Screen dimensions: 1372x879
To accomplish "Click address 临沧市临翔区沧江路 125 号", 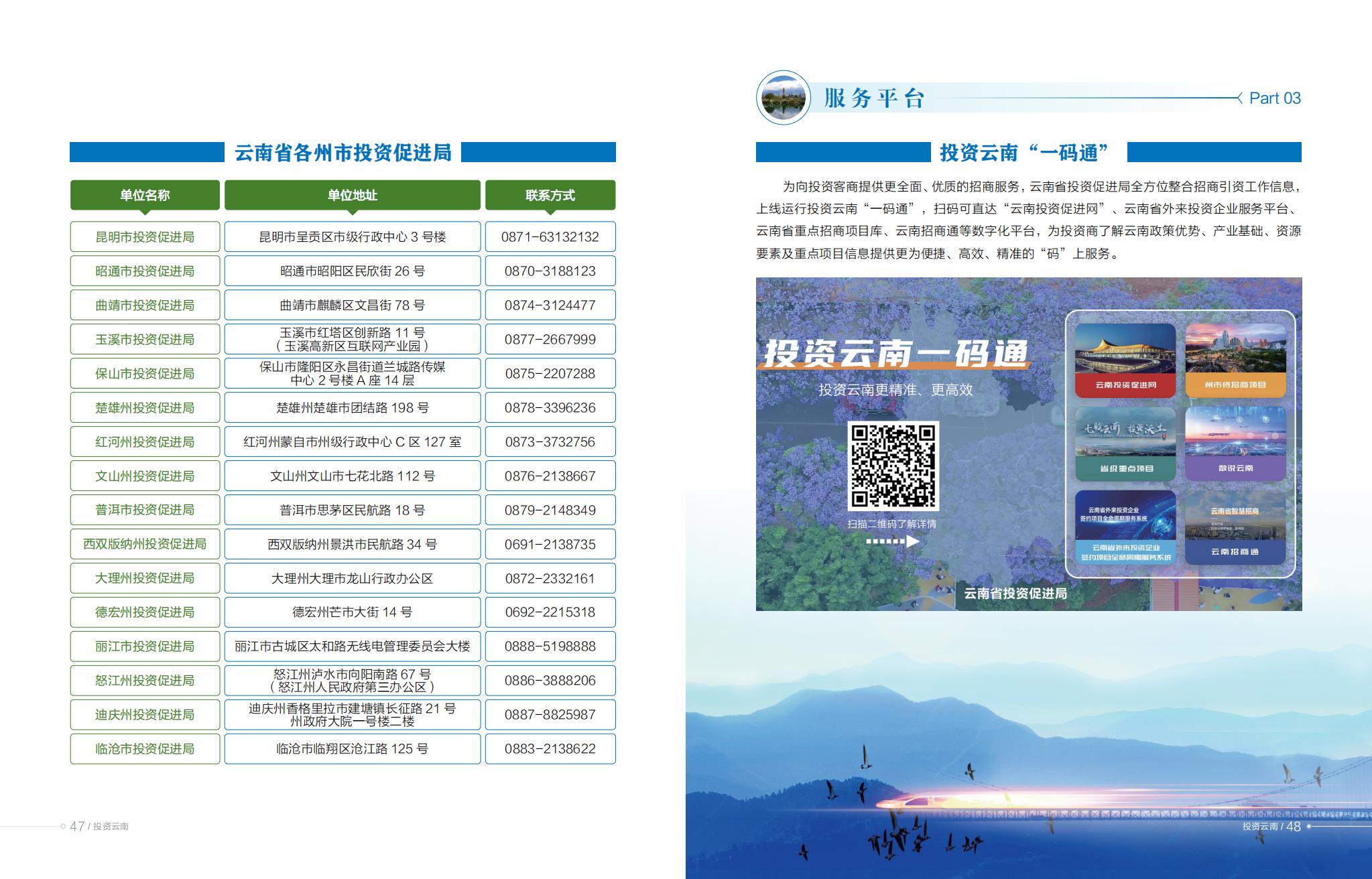I will pos(353,749).
